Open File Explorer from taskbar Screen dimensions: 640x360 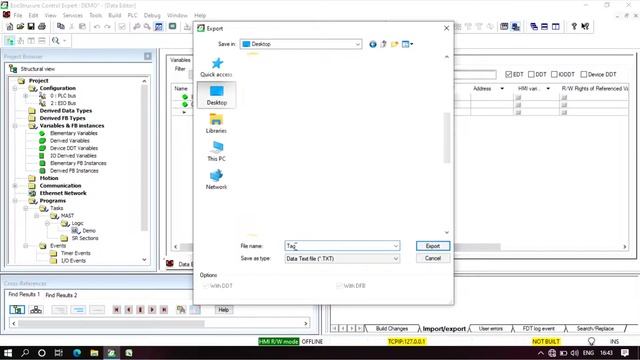coord(94,353)
